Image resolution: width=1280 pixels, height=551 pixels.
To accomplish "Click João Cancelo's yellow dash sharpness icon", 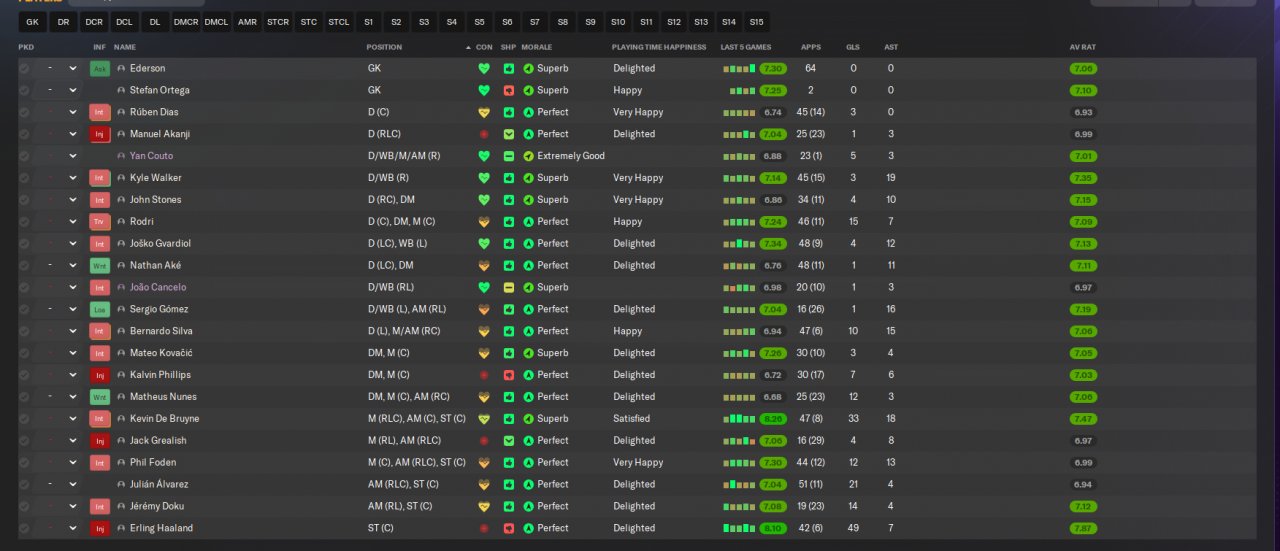I will point(509,288).
